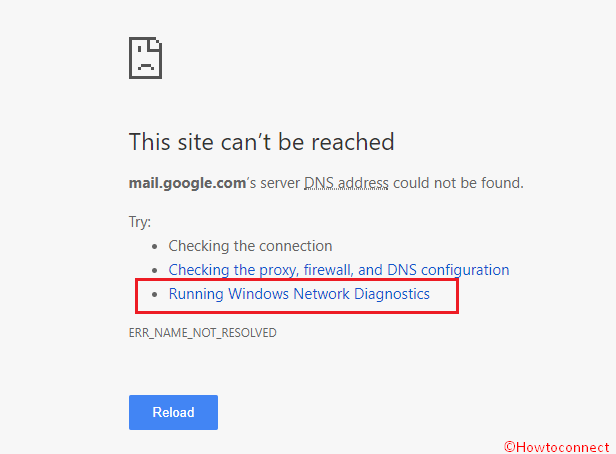Screen dimensions: 616x454
Task: Click the bullet before Running Windows Network Diagnostics
Action: pyautogui.click(x=154, y=295)
